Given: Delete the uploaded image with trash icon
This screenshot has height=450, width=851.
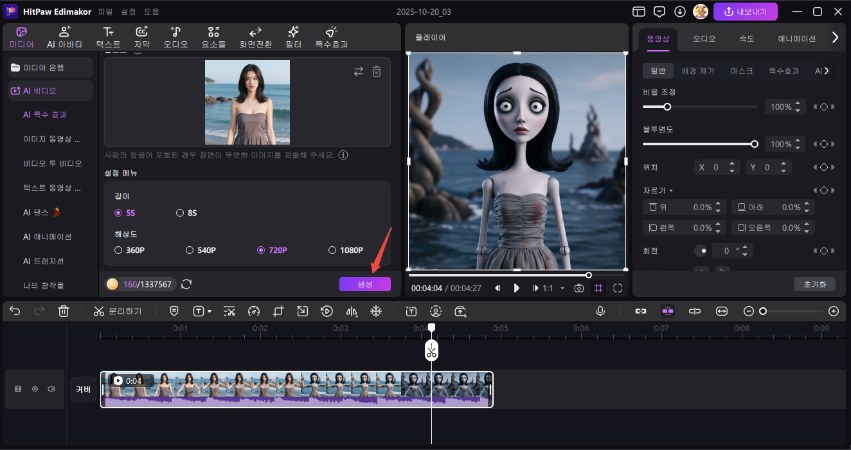Looking at the screenshot, I should pyautogui.click(x=377, y=72).
